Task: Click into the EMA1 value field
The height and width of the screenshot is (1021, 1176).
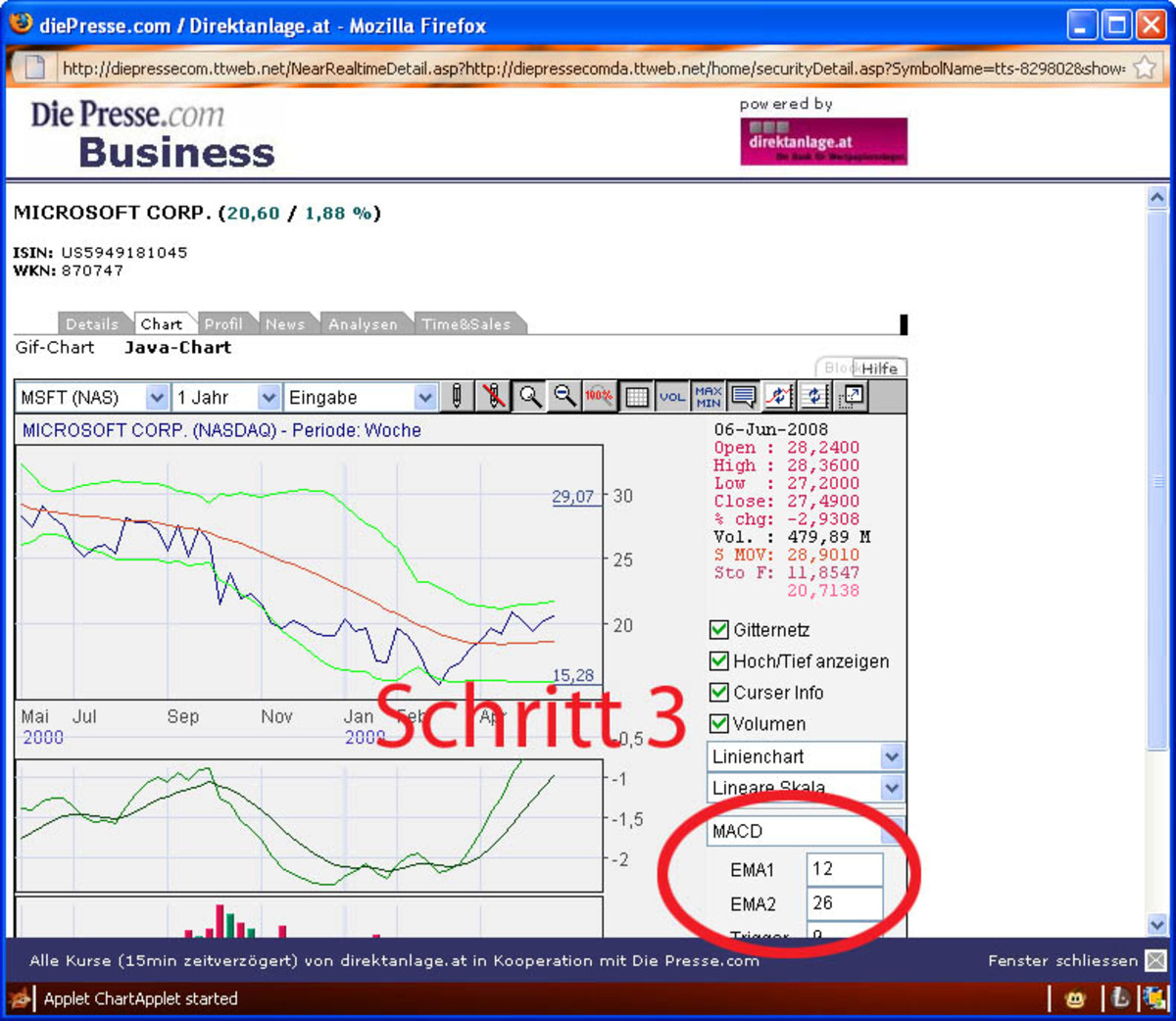Action: [x=844, y=869]
